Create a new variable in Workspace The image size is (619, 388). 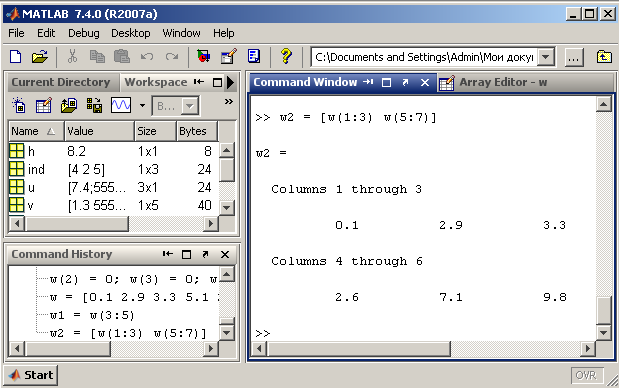[19, 105]
